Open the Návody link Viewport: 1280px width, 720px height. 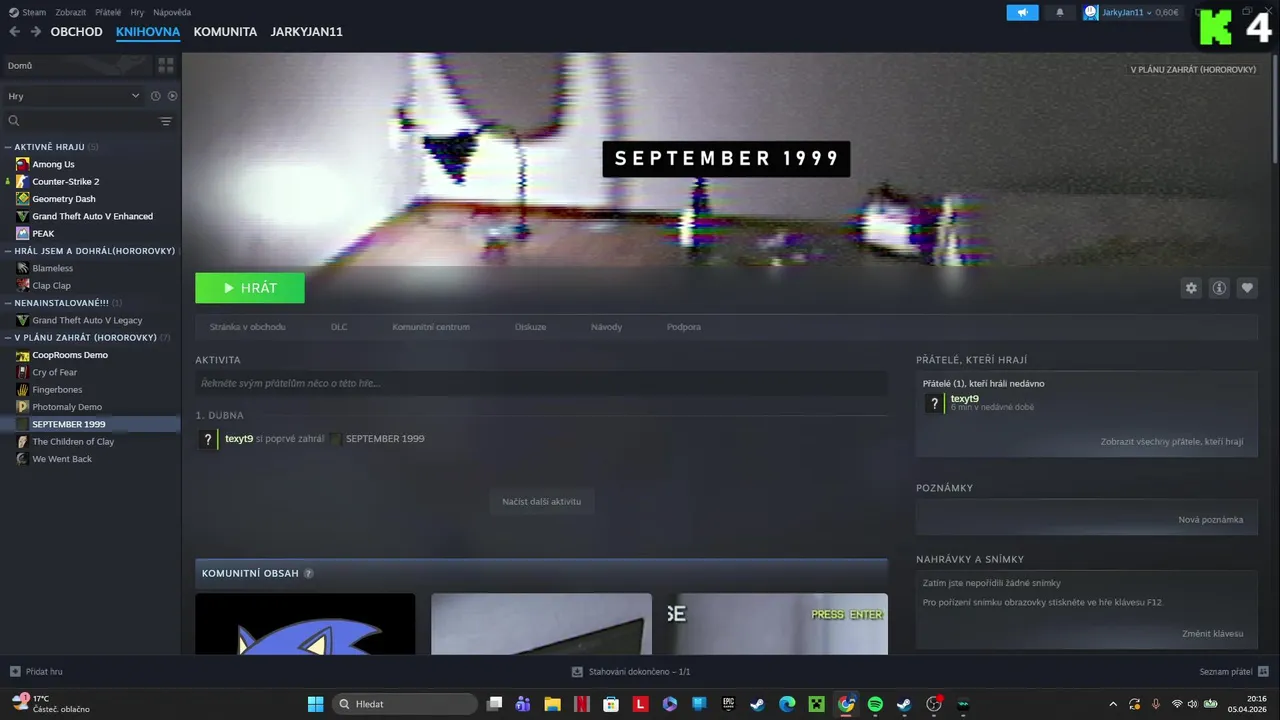606,327
